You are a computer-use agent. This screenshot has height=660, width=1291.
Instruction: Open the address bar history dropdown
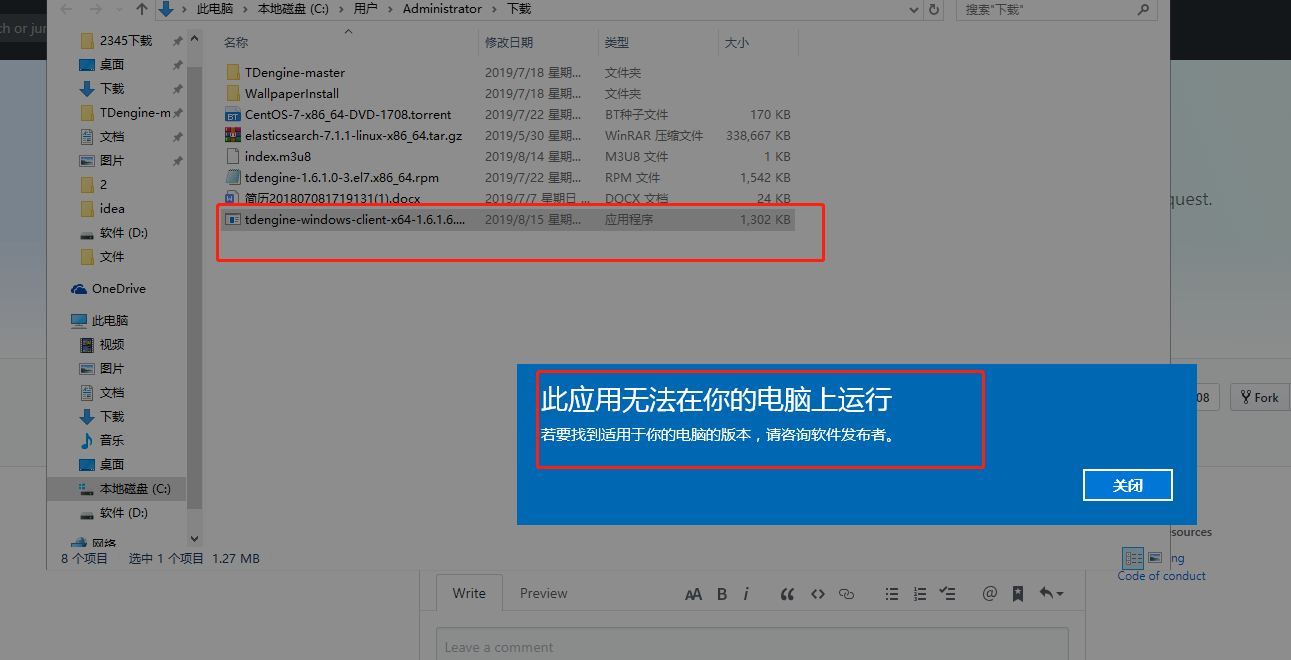[x=913, y=9]
